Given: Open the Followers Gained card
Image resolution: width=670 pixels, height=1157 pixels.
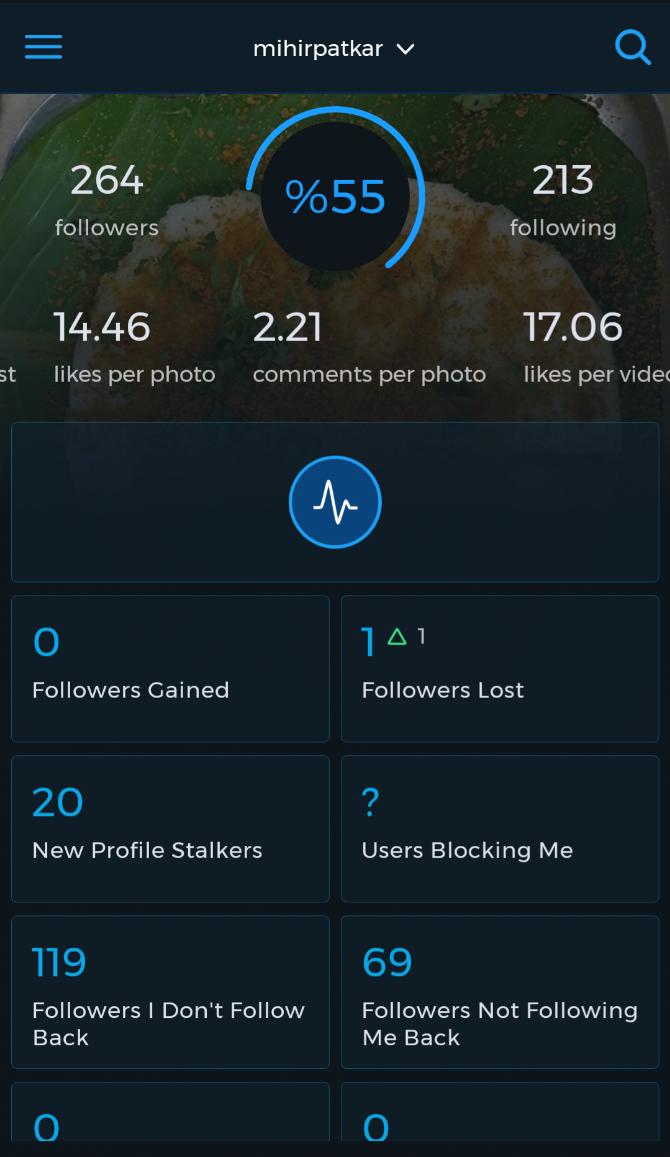Looking at the screenshot, I should point(170,668).
